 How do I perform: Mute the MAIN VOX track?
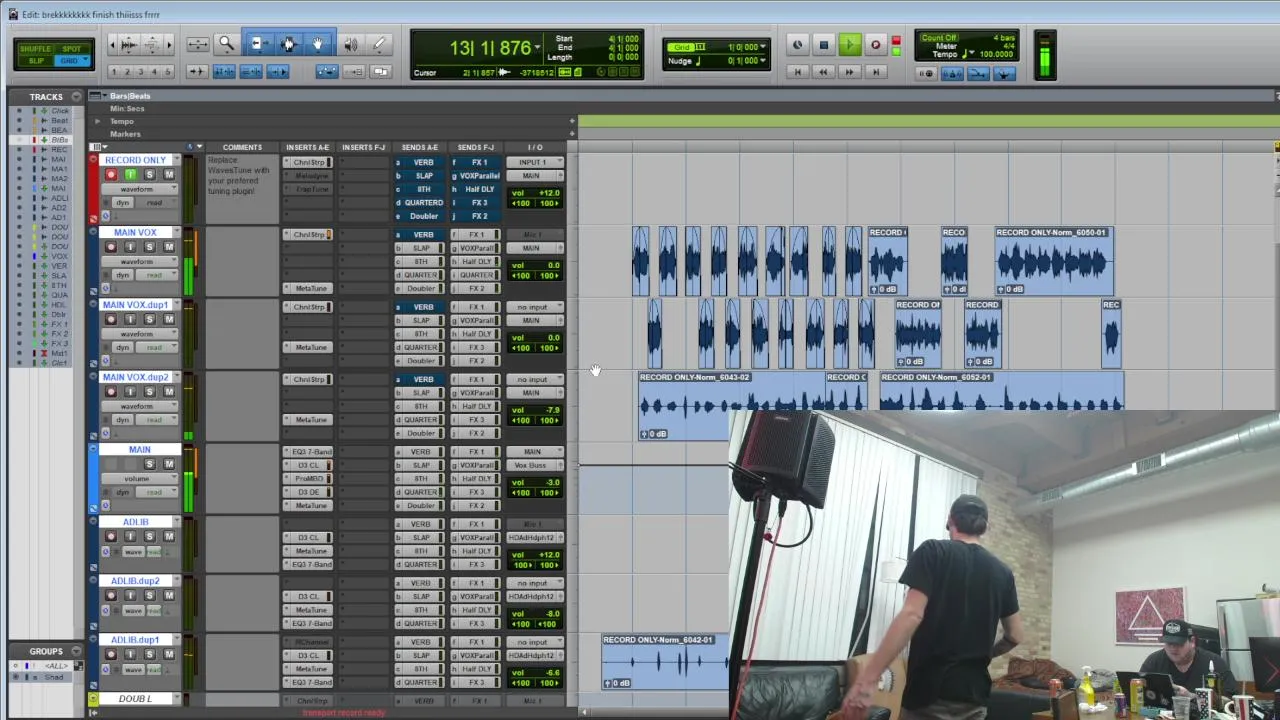tap(168, 247)
